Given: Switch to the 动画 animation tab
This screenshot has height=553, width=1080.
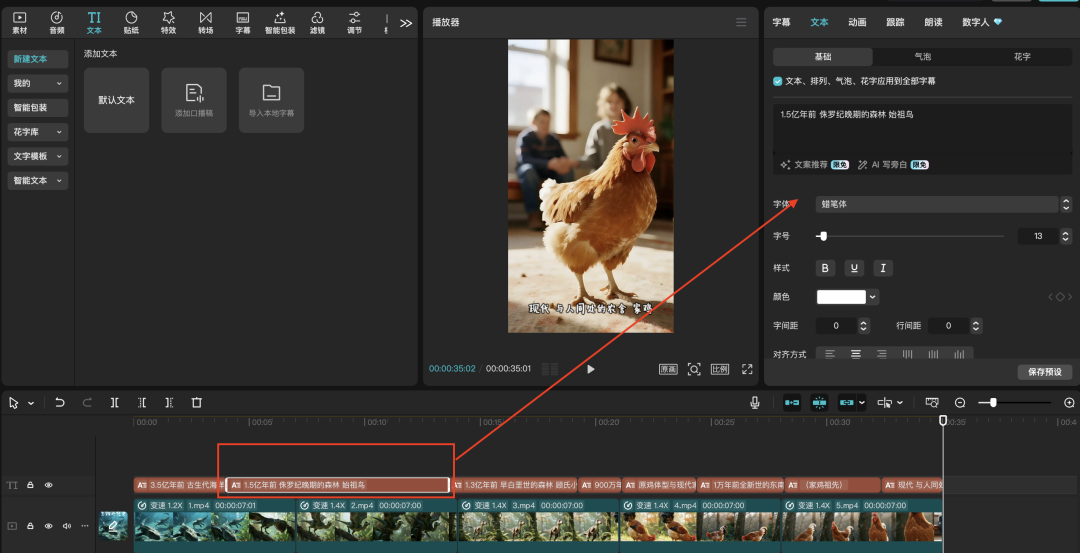Looking at the screenshot, I should [x=857, y=22].
